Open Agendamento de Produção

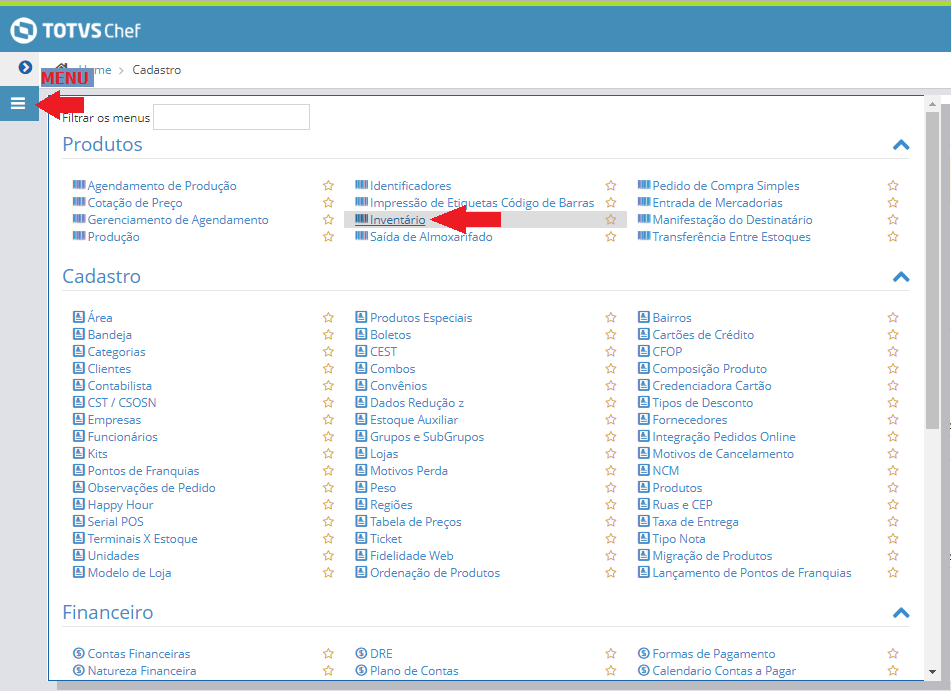(x=162, y=186)
